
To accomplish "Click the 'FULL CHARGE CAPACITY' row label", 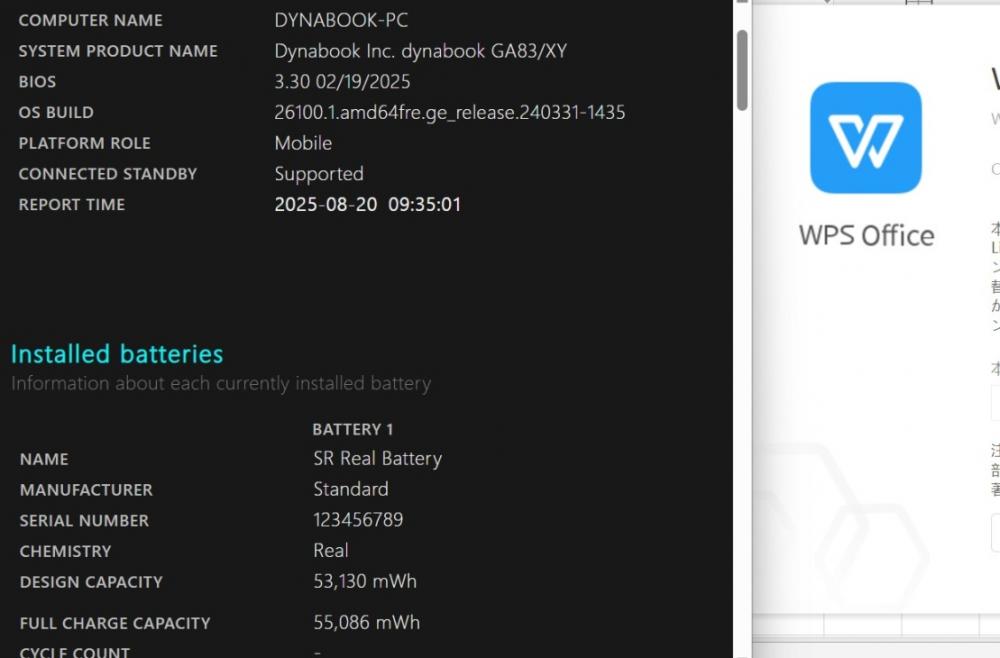I will [115, 623].
